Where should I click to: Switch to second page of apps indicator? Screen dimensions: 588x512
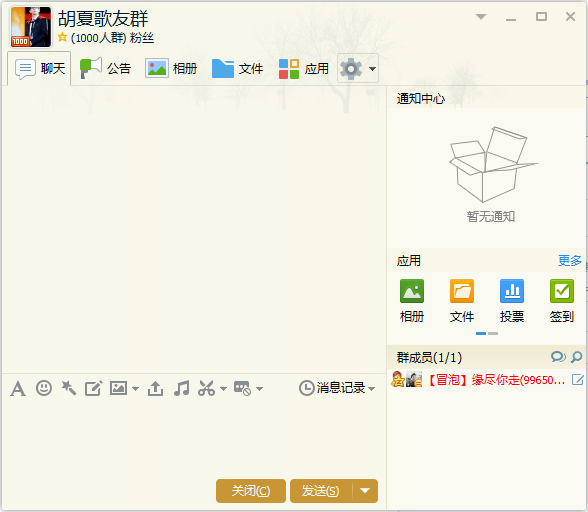tap(493, 333)
